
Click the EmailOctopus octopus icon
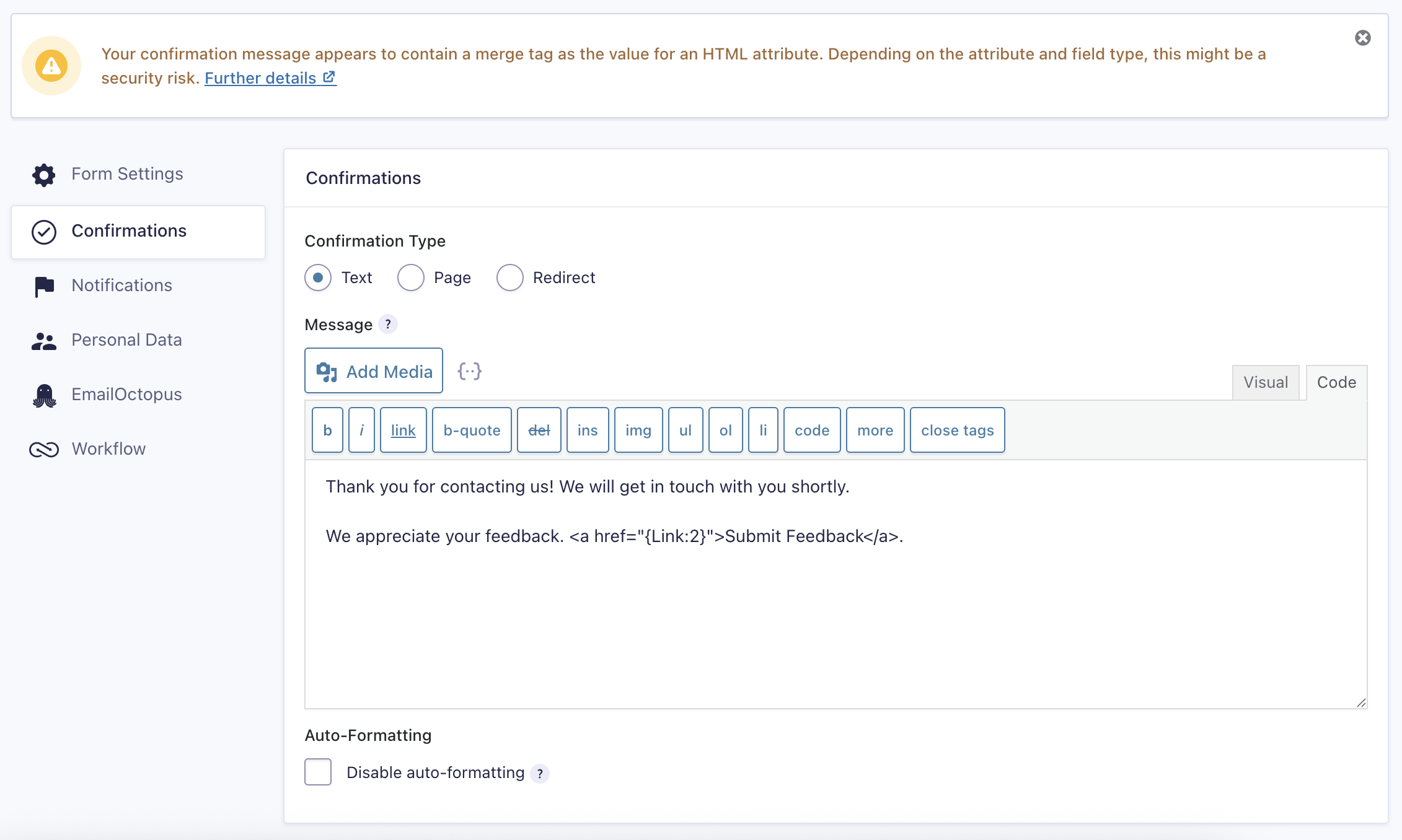[x=44, y=395]
